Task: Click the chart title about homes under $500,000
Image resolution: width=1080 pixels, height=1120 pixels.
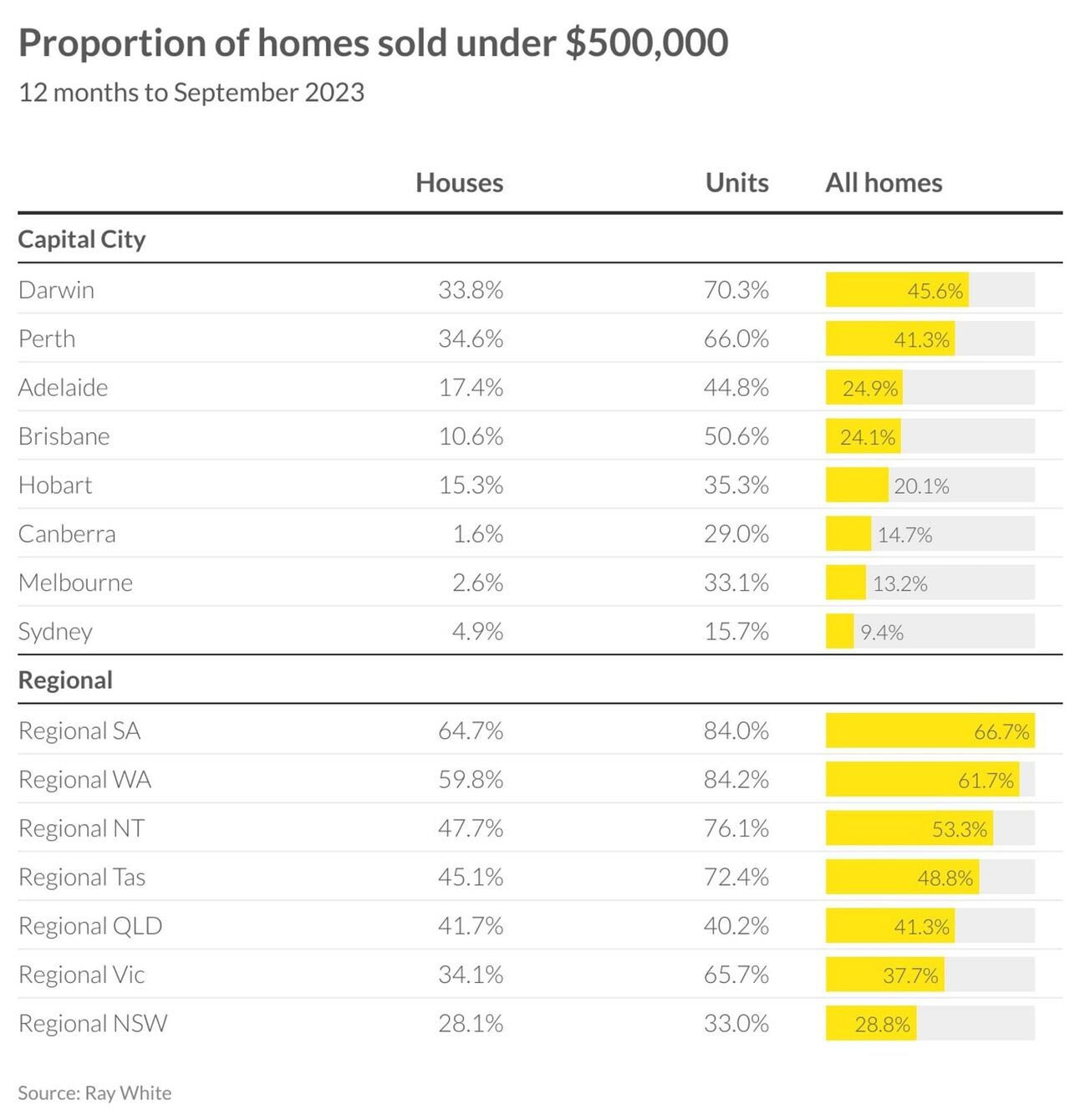Action: tap(373, 43)
